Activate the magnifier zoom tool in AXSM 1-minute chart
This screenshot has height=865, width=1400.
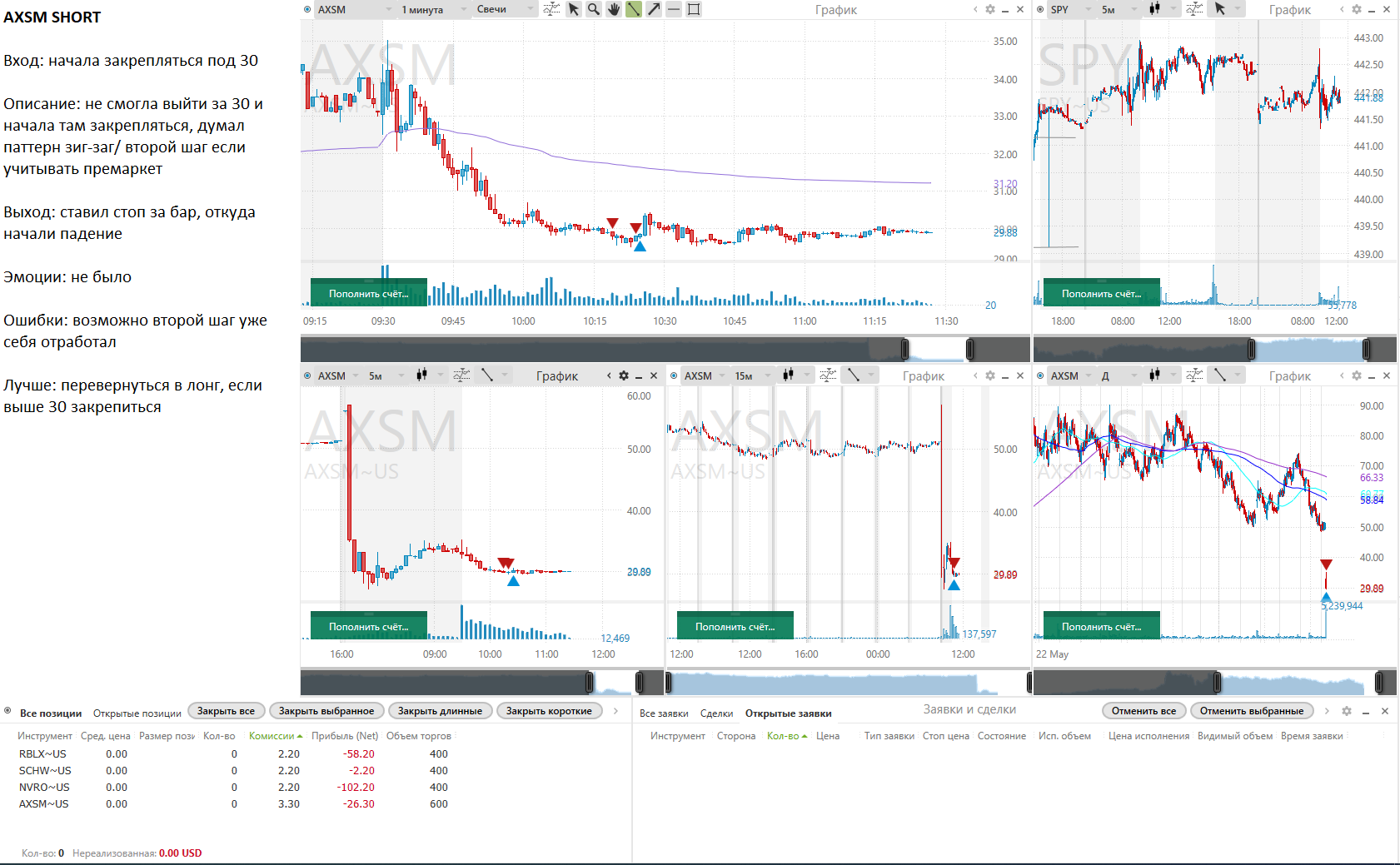594,9
